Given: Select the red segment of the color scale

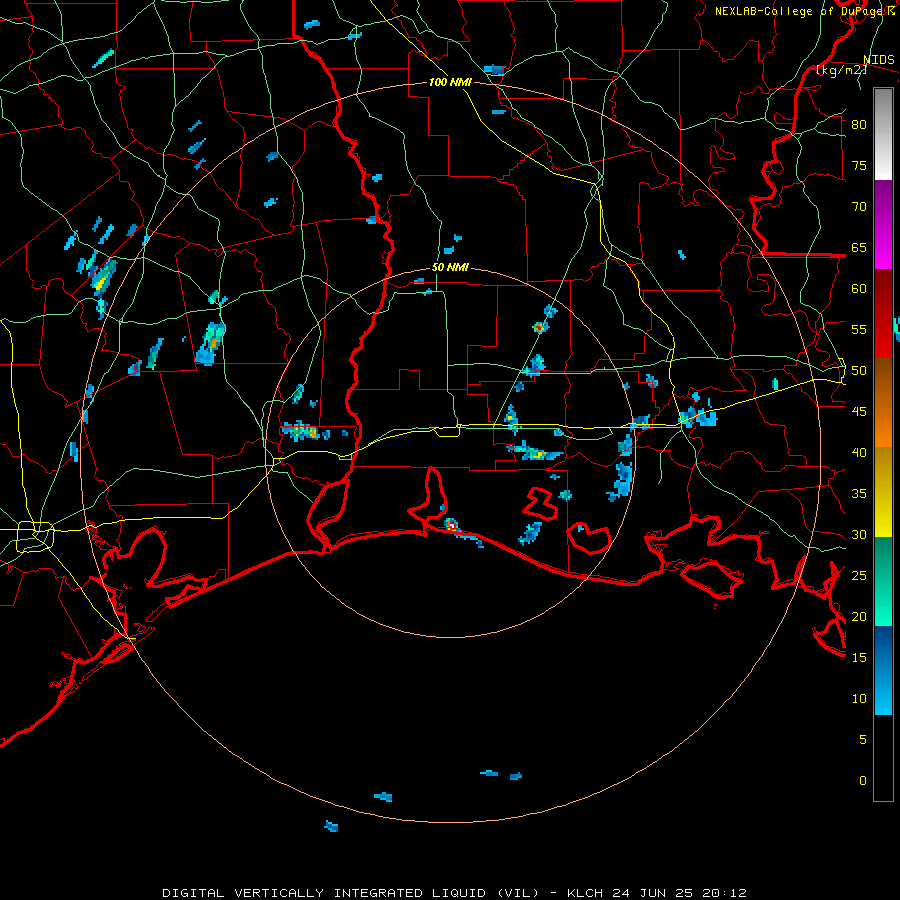Looking at the screenshot, I should (x=883, y=314).
